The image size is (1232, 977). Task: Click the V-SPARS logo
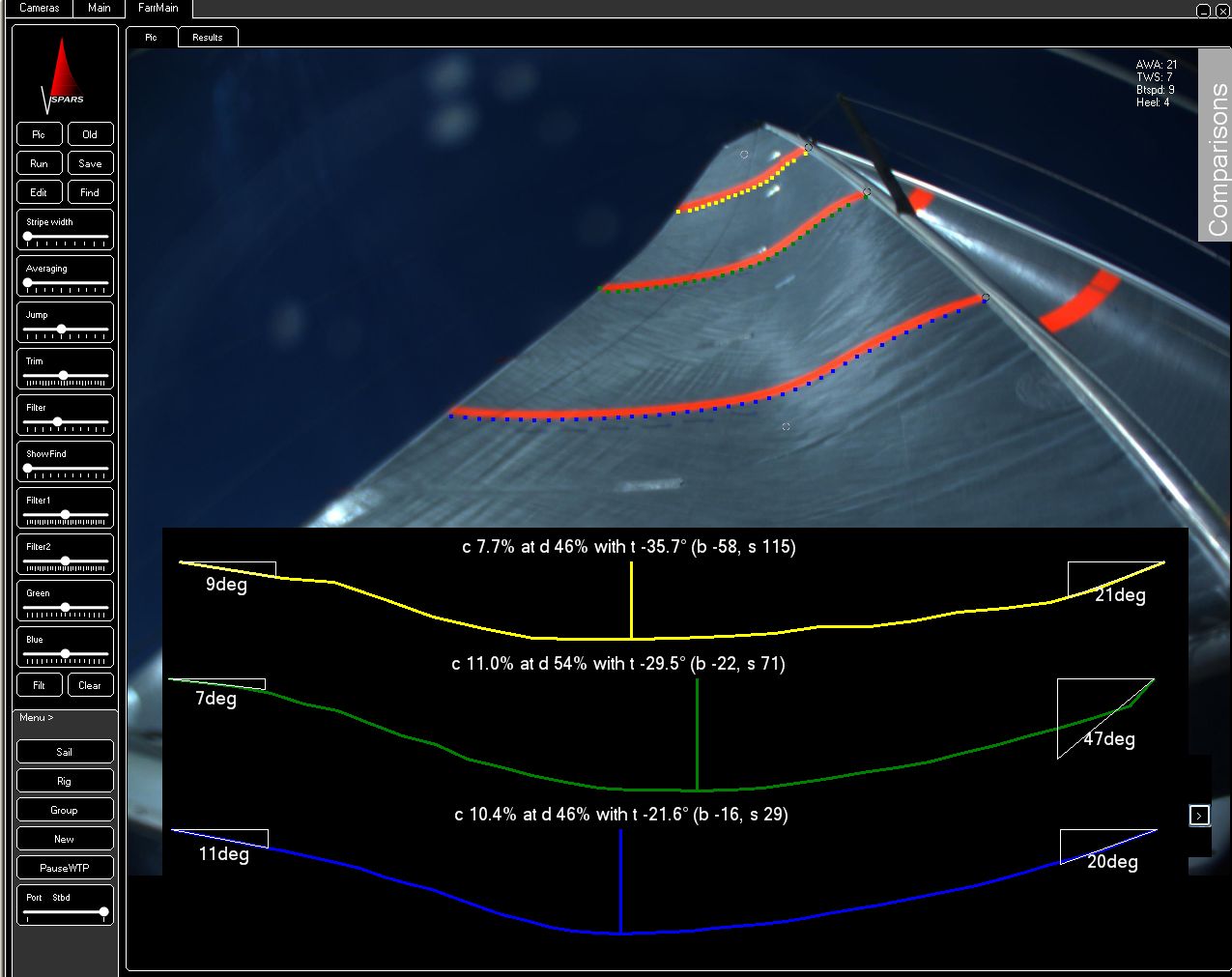(x=64, y=71)
